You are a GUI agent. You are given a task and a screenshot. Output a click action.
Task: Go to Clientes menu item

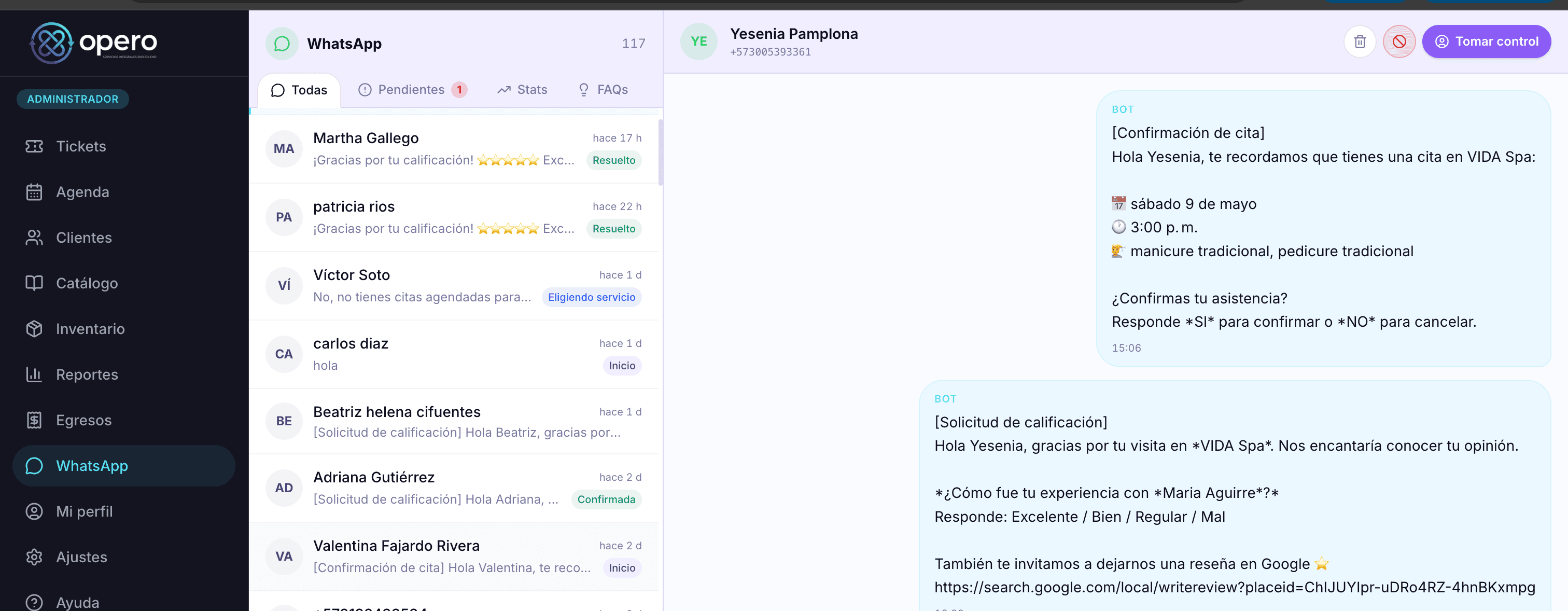(x=123, y=238)
